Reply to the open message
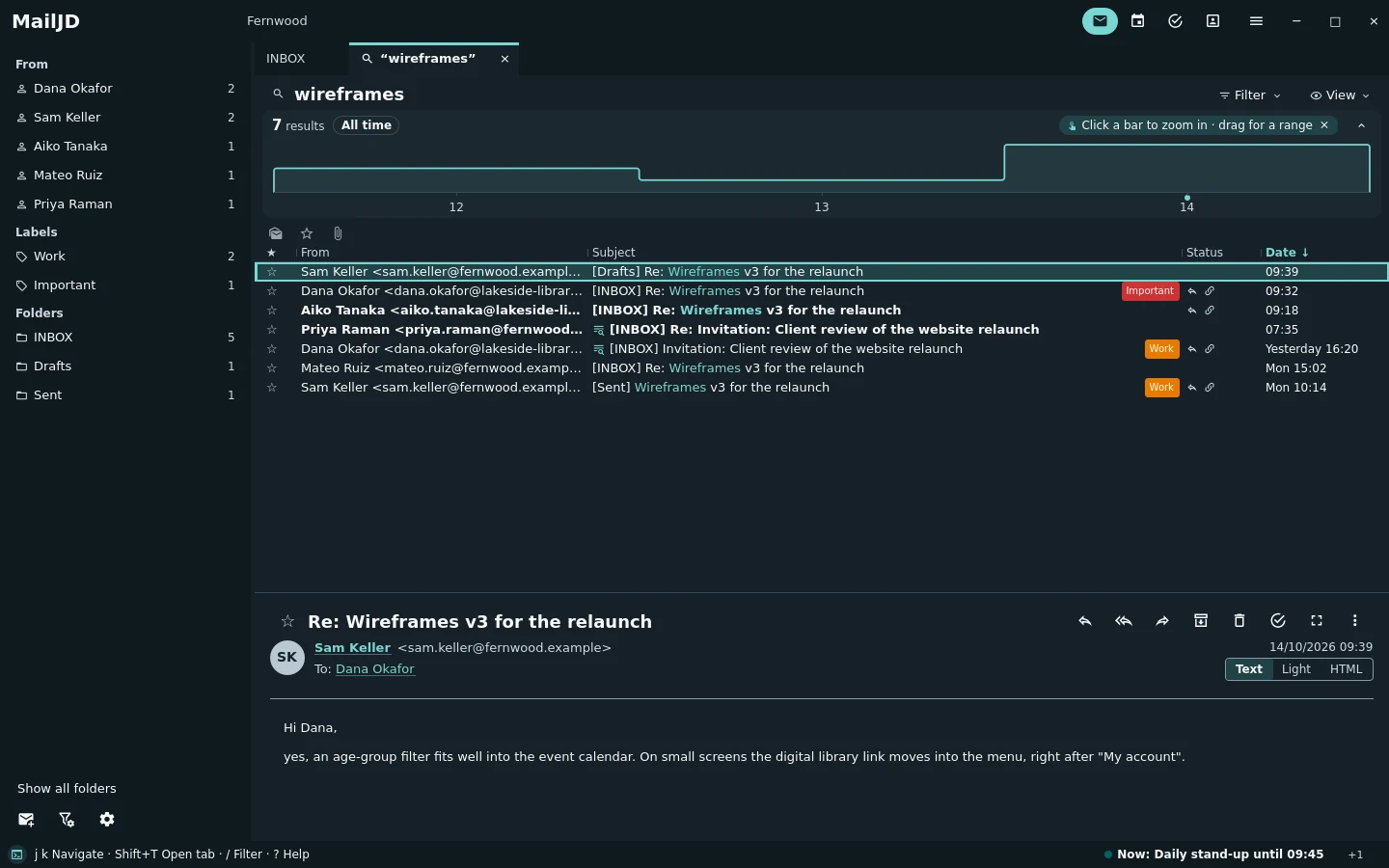Screen dimensions: 1389x868 (1085, 621)
